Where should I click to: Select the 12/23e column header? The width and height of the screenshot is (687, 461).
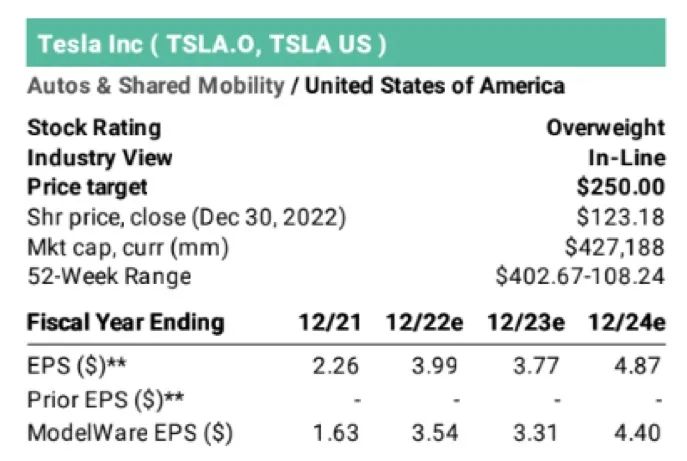[x=526, y=323]
